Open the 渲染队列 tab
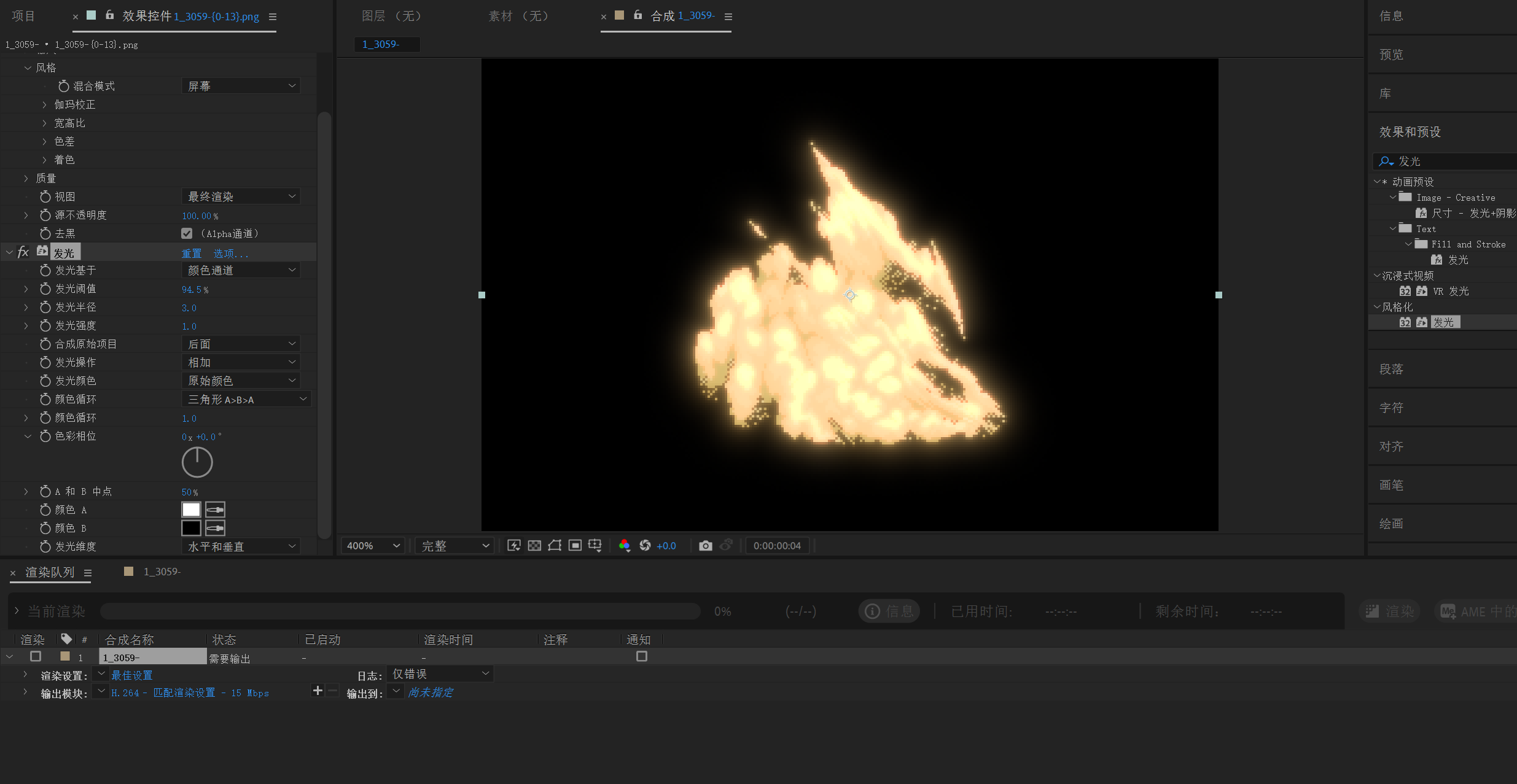The height and width of the screenshot is (784, 1517). (x=50, y=572)
